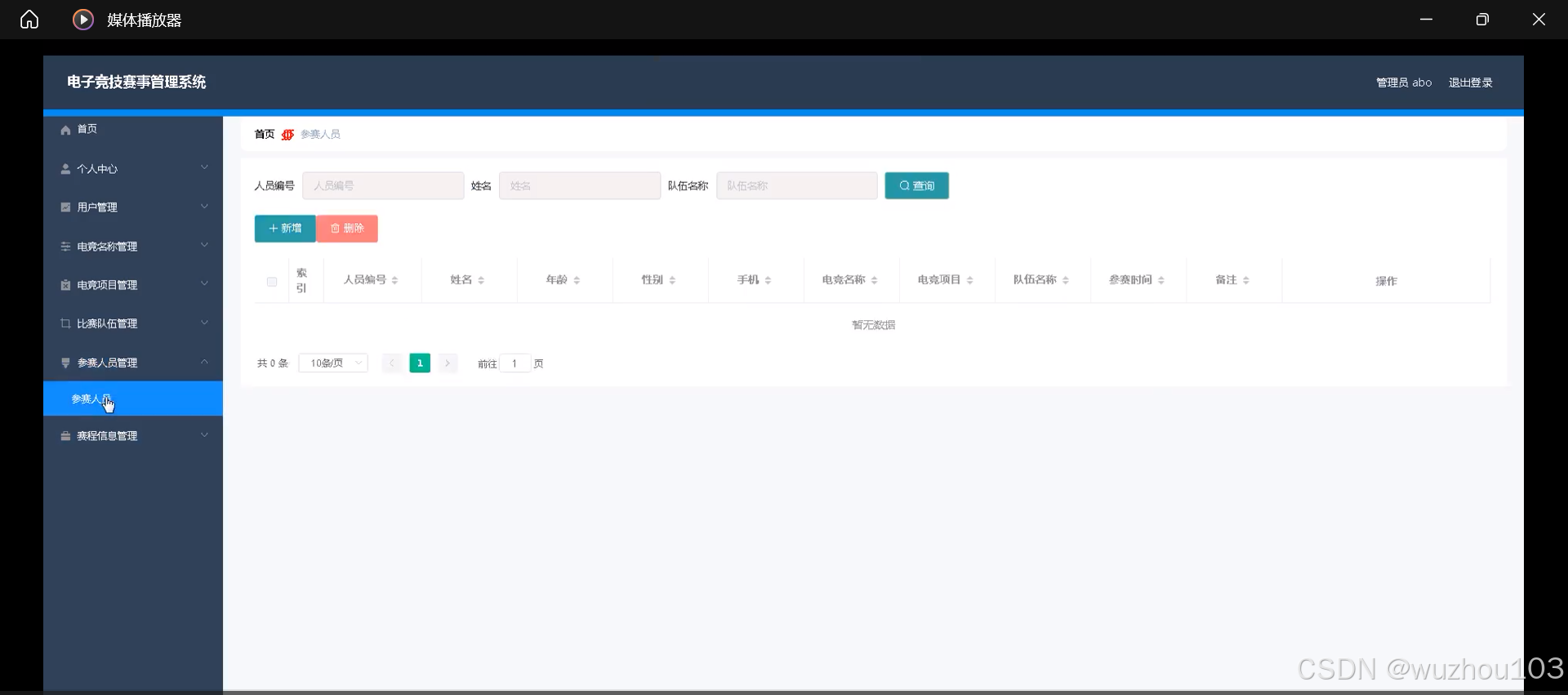Viewport: 1568px width, 695px height.
Task: Click previous page arrow in pagination
Action: pos(392,363)
